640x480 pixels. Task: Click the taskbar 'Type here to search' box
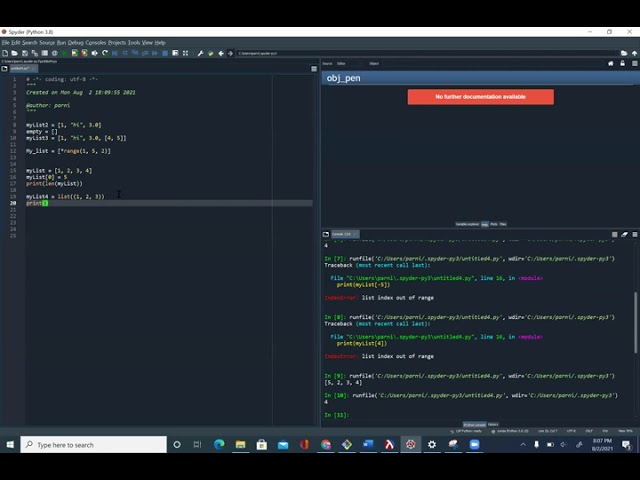point(93,444)
